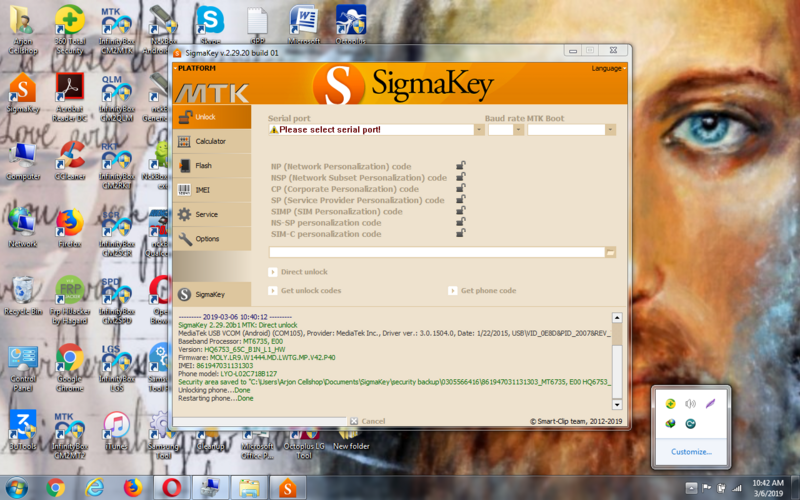Open the Unlock tab in SigmaKey sidebar
Viewport: 800px width, 500px height.
tap(212, 117)
